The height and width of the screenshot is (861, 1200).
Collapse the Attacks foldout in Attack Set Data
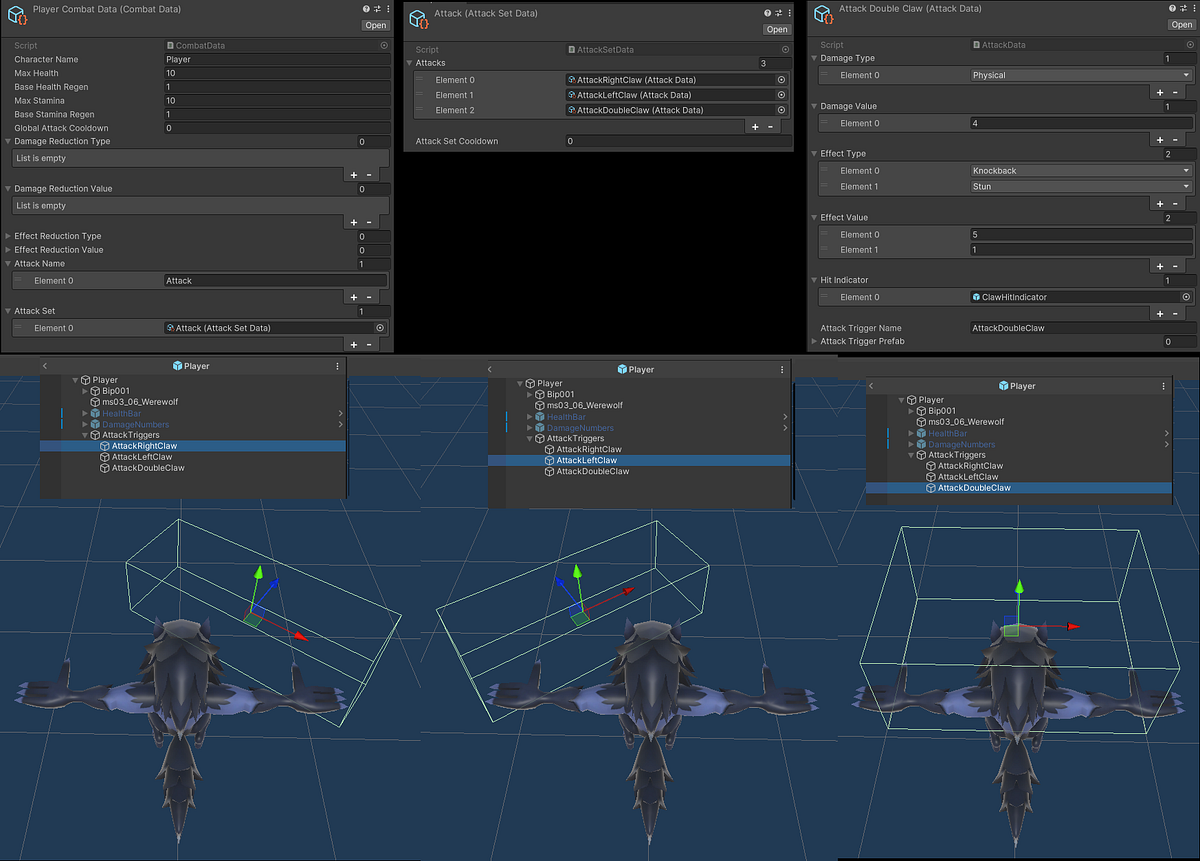(410, 64)
